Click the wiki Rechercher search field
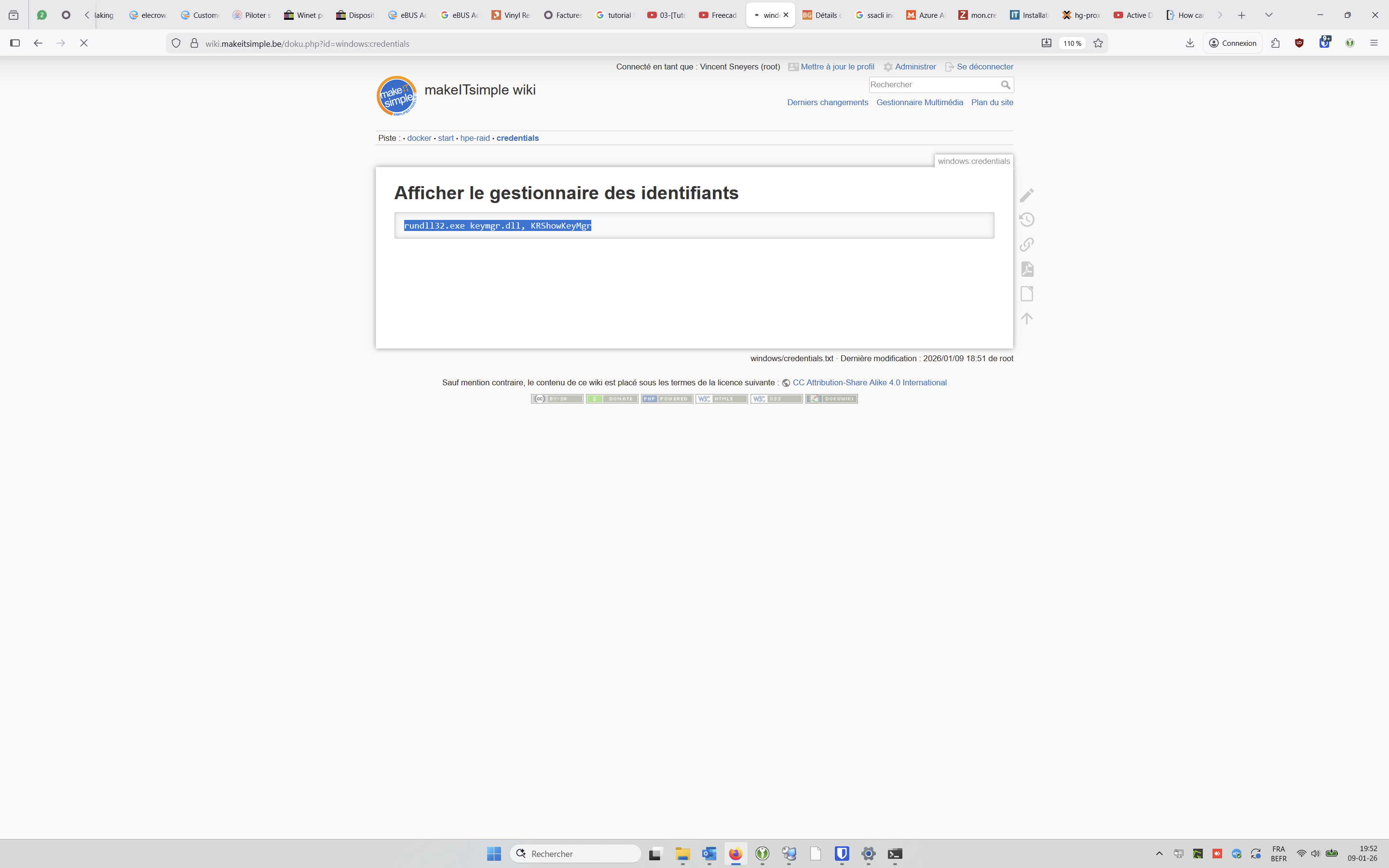Image resolution: width=1389 pixels, height=868 pixels. coord(933,85)
